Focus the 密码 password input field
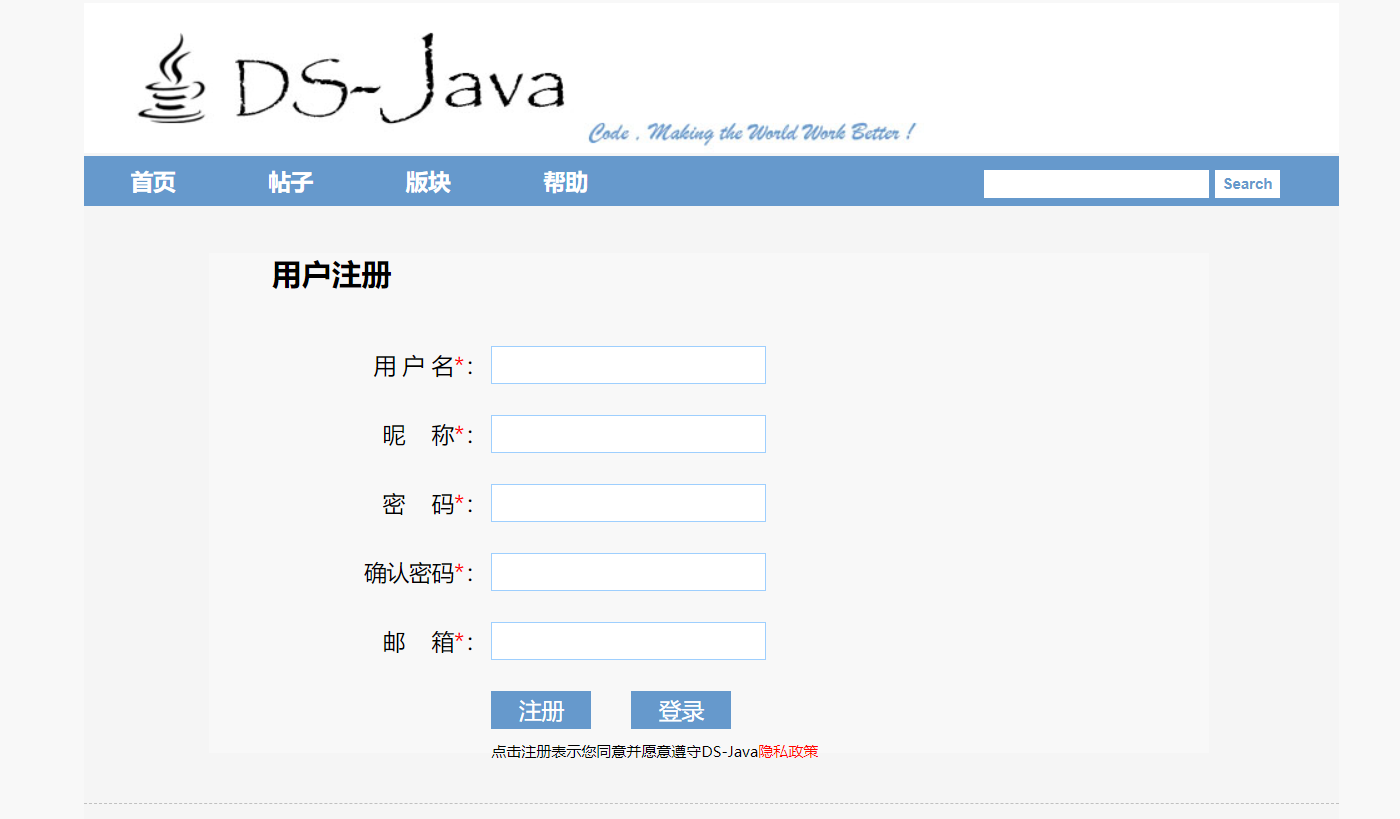 [628, 503]
